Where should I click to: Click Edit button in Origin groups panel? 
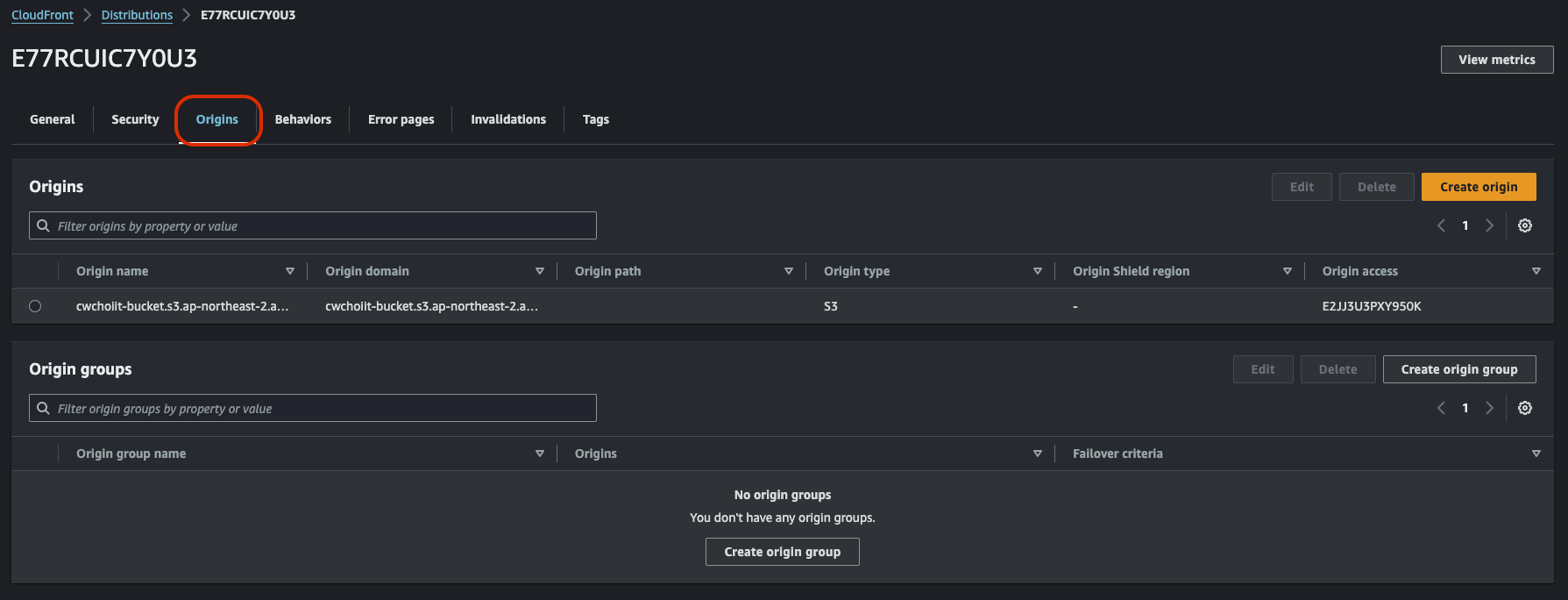[1263, 369]
